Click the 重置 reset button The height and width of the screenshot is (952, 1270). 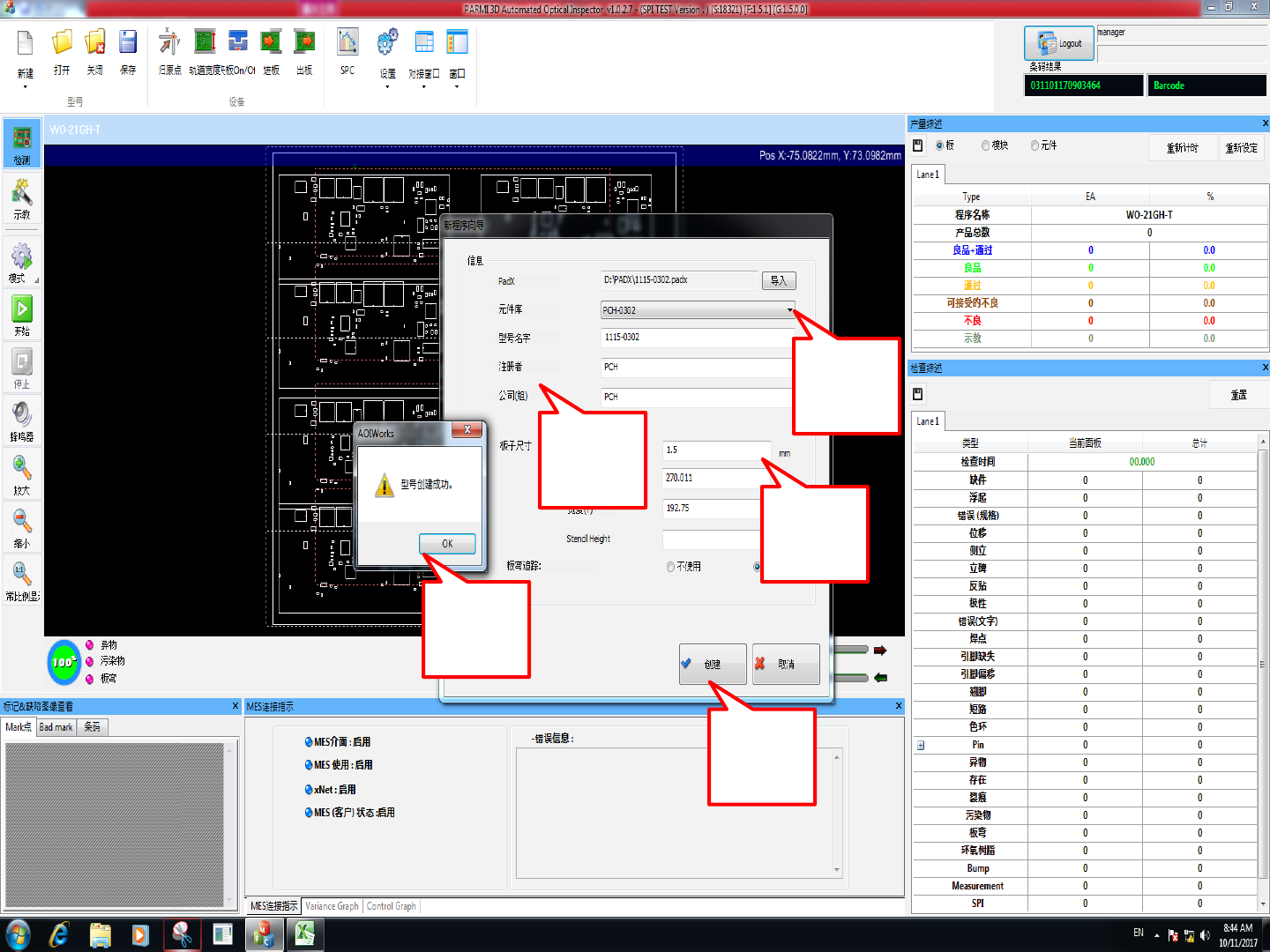pos(1239,394)
